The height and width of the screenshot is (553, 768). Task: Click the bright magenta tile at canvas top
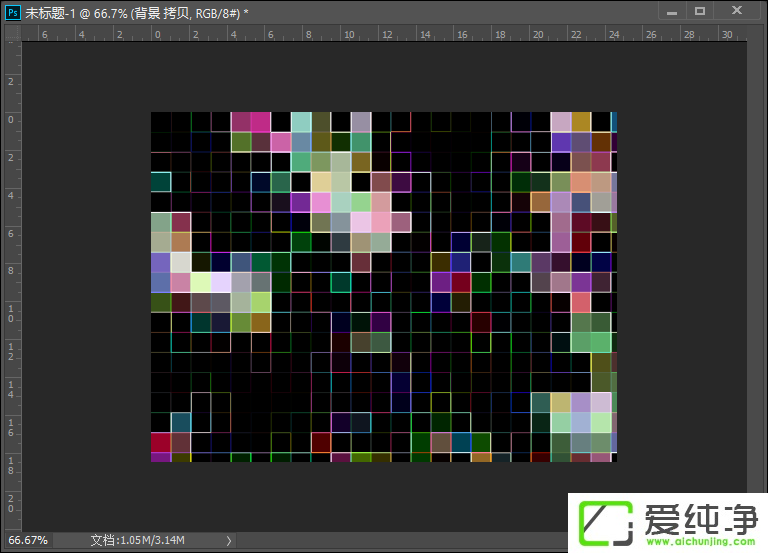(260, 121)
